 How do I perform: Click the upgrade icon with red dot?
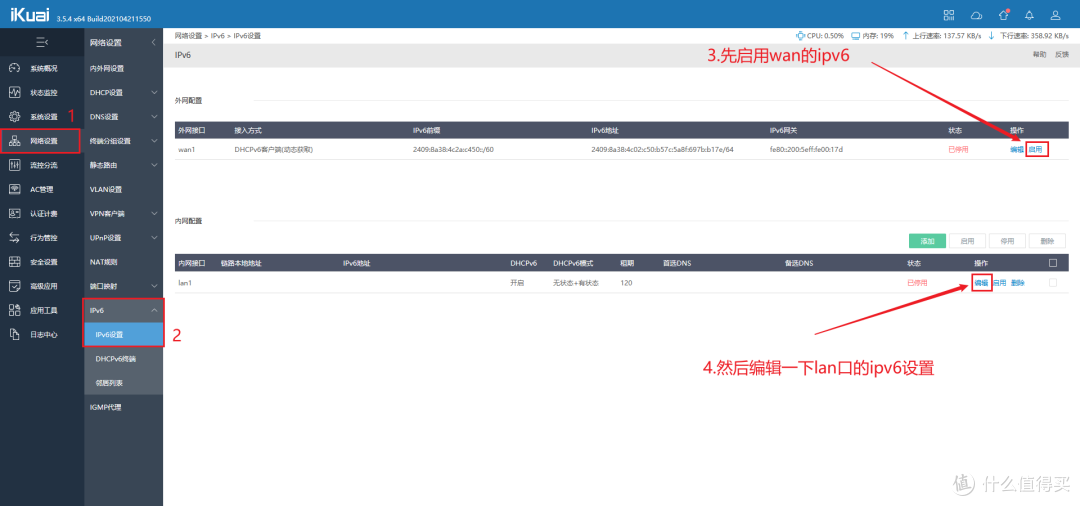[x=1004, y=14]
